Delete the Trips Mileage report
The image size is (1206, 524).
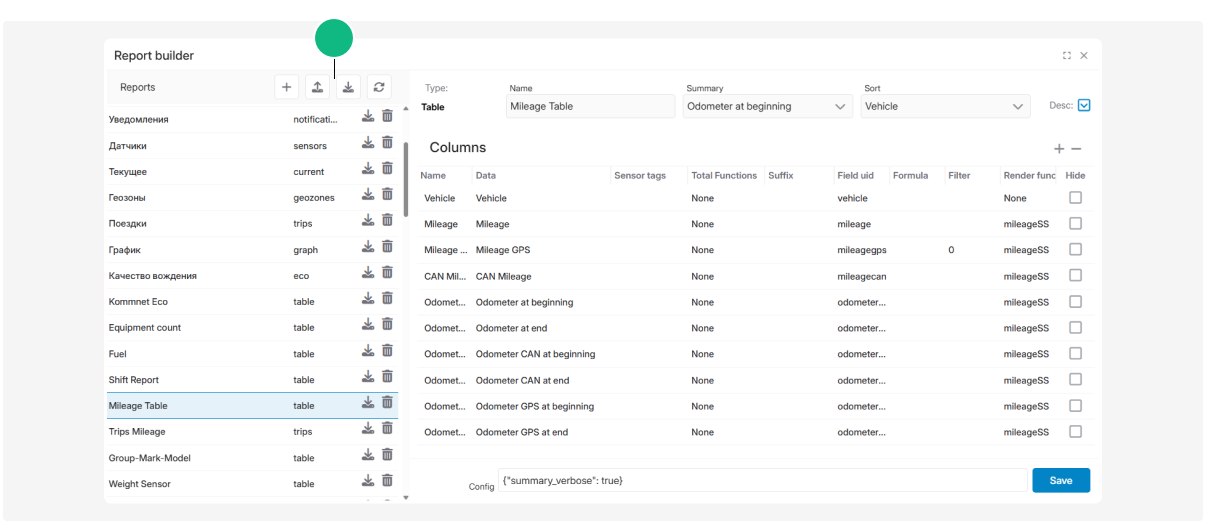click(387, 428)
